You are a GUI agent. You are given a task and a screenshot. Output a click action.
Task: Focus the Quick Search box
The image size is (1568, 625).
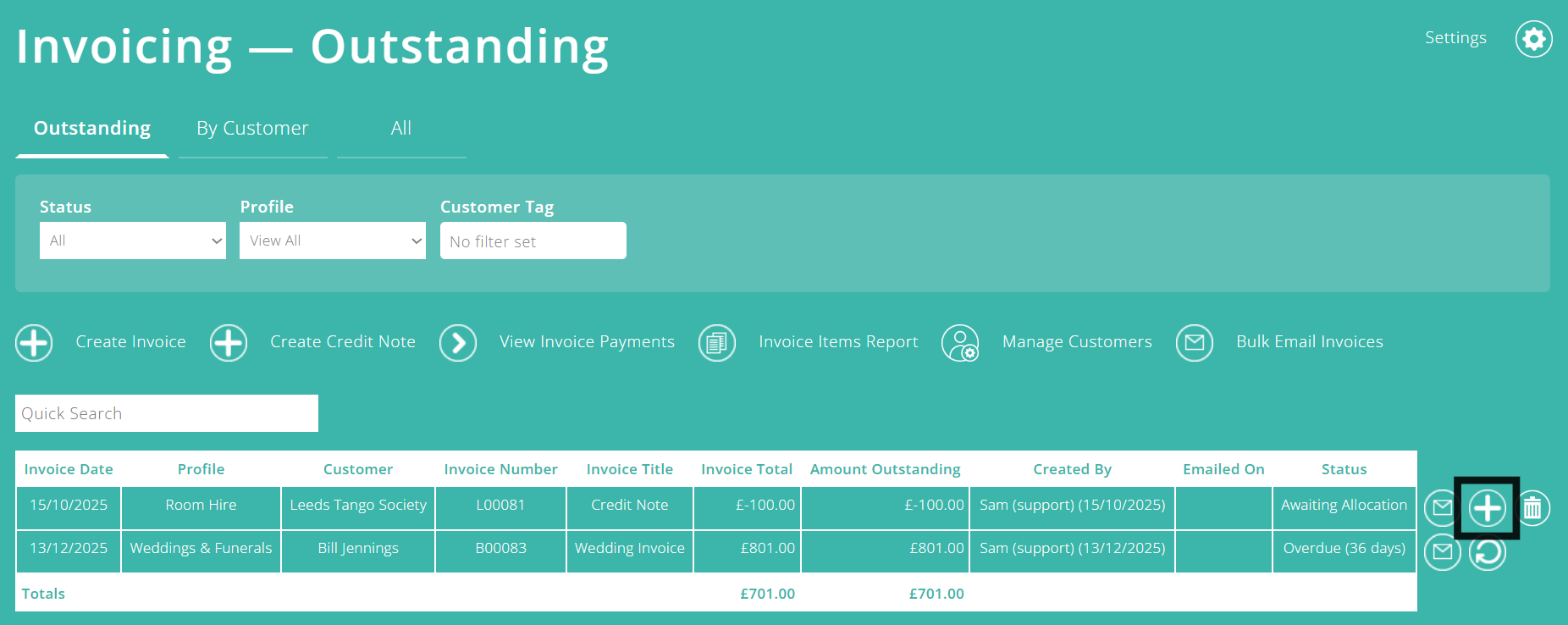[167, 413]
